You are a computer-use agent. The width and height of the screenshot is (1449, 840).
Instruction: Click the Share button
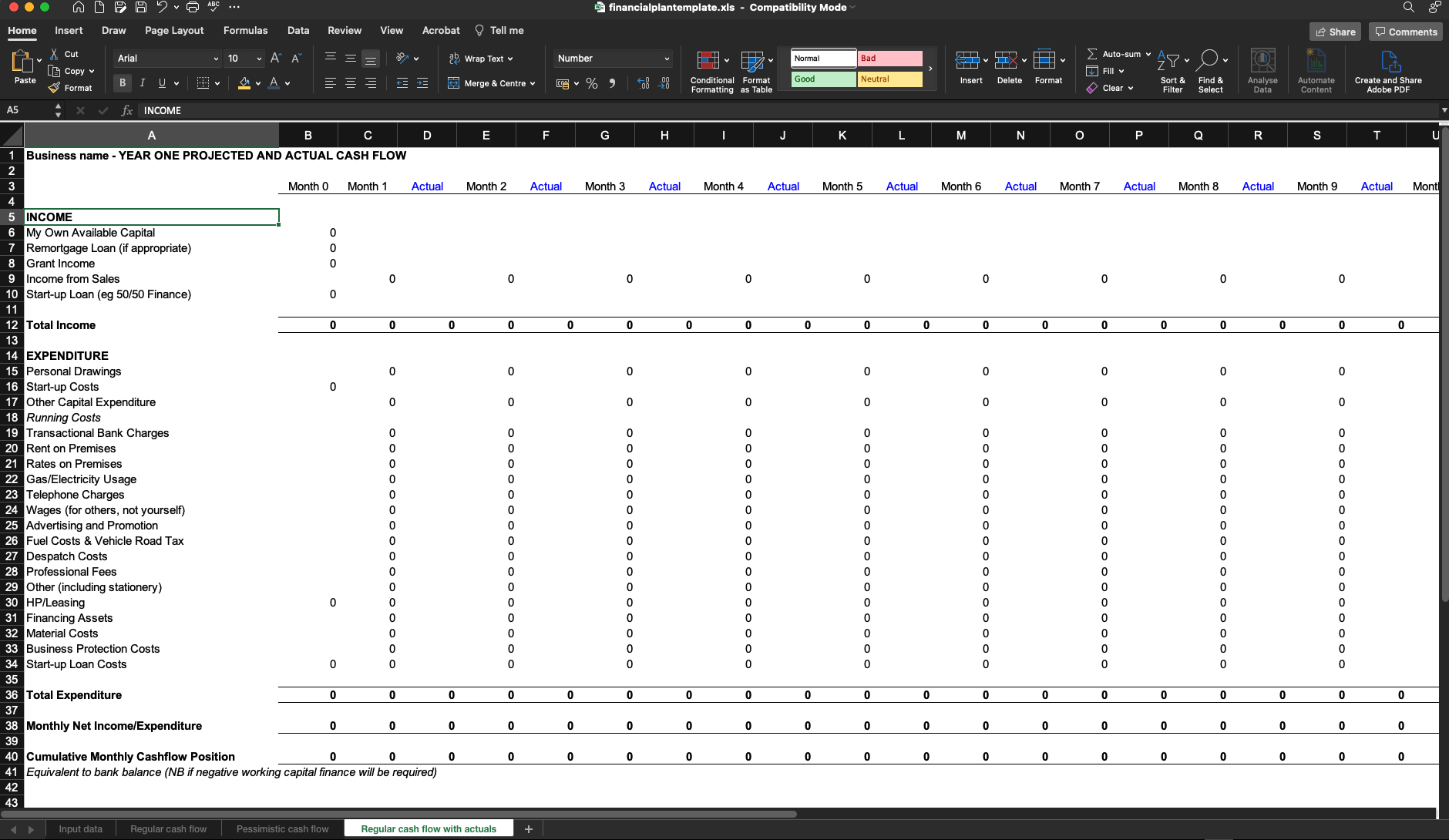pyautogui.click(x=1336, y=32)
